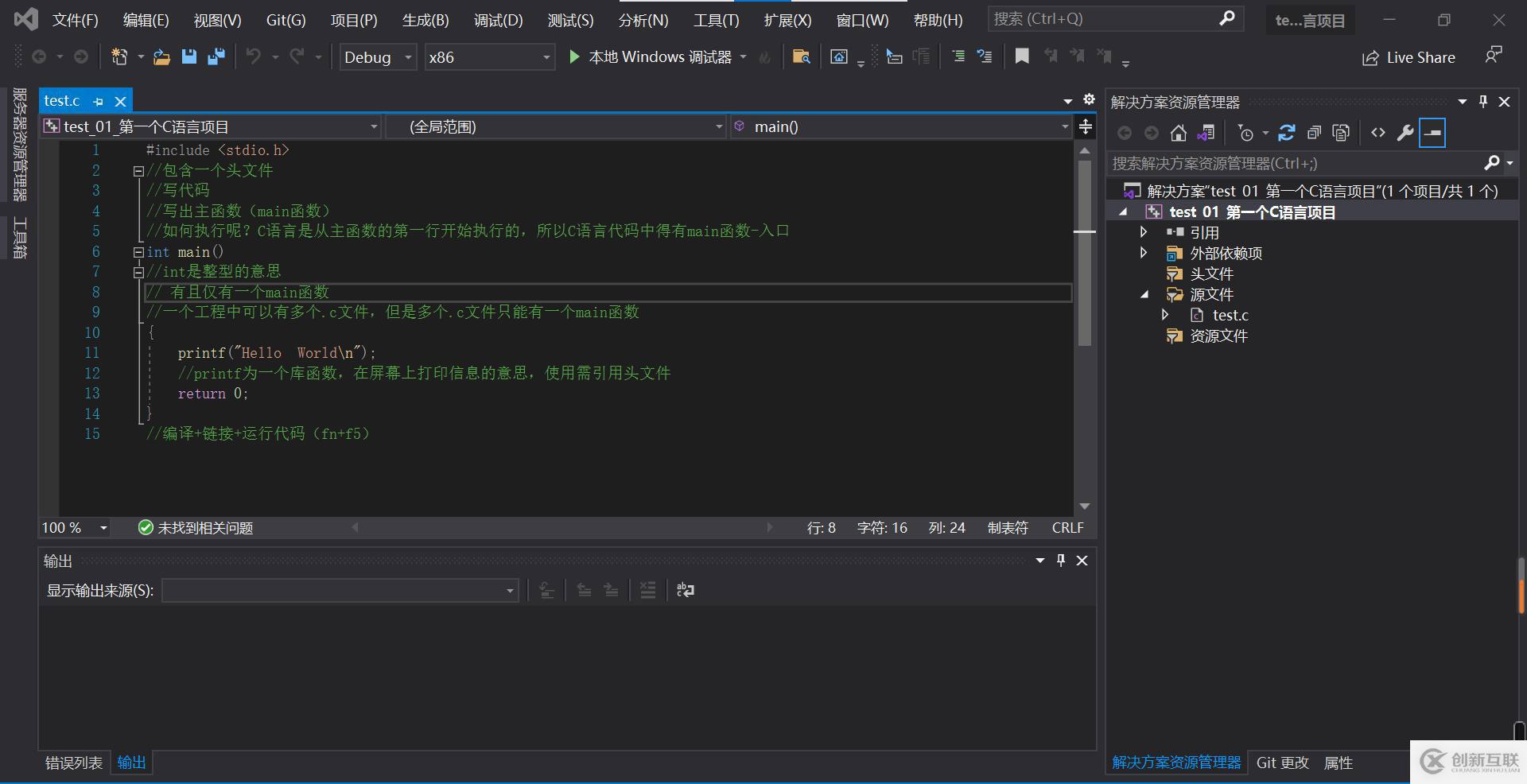
Task: Open the Debug configuration dropdown
Action: pyautogui.click(x=378, y=57)
